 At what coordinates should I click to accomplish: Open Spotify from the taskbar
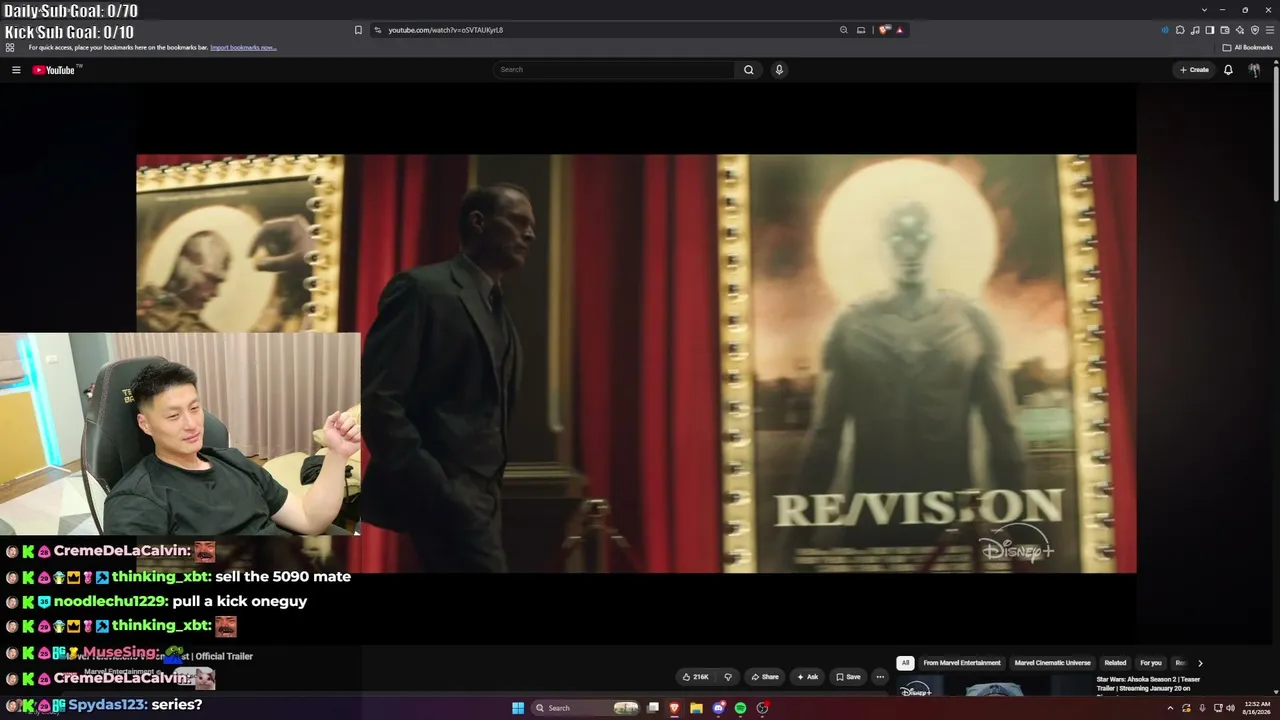click(x=740, y=708)
